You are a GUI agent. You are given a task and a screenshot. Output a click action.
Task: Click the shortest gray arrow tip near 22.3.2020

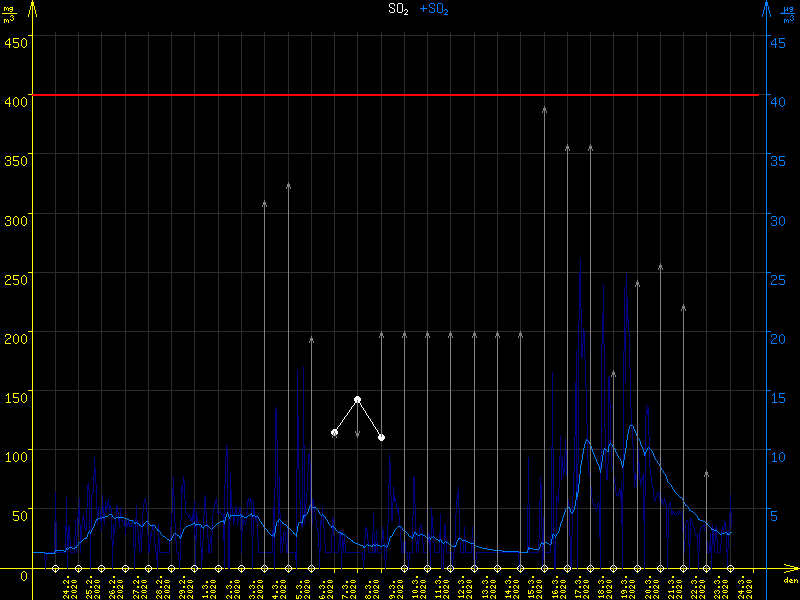[x=706, y=473]
